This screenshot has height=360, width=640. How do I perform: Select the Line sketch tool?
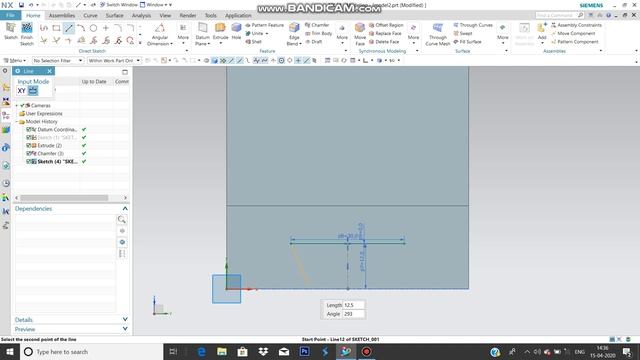pos(69,28)
